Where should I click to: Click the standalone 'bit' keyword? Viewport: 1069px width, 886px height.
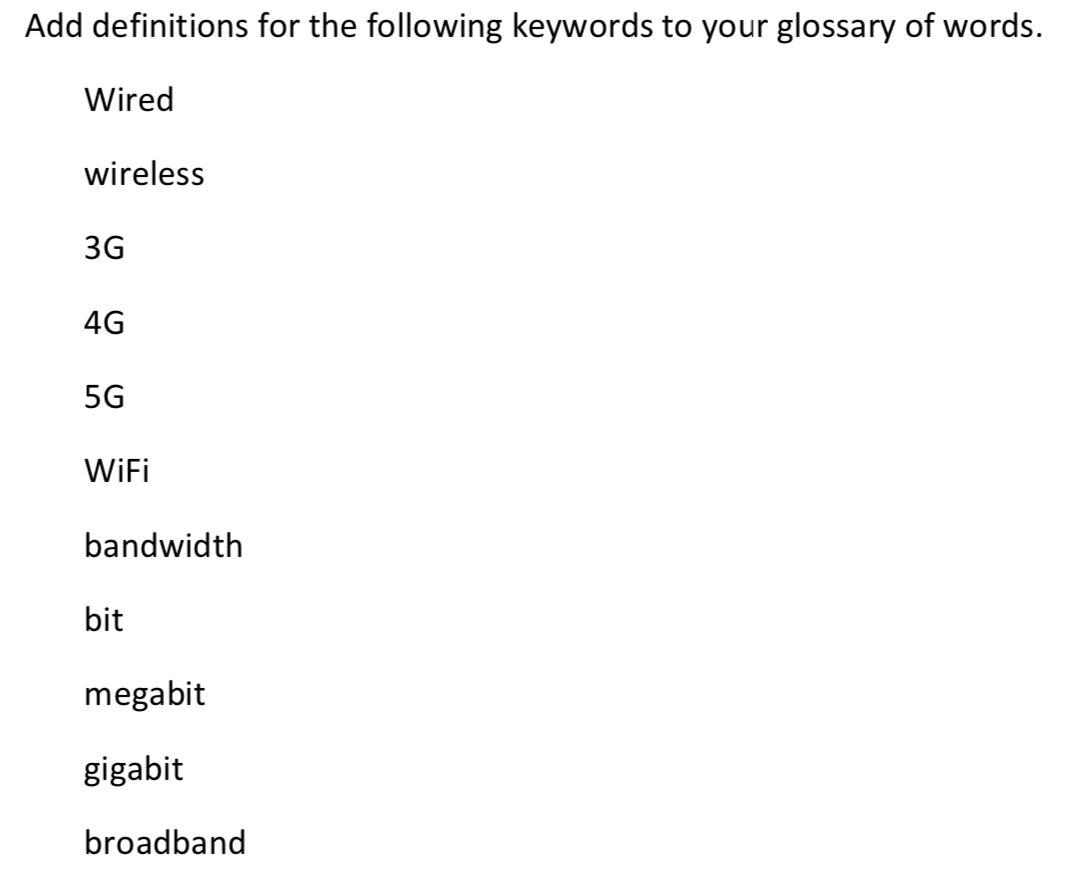coord(104,620)
